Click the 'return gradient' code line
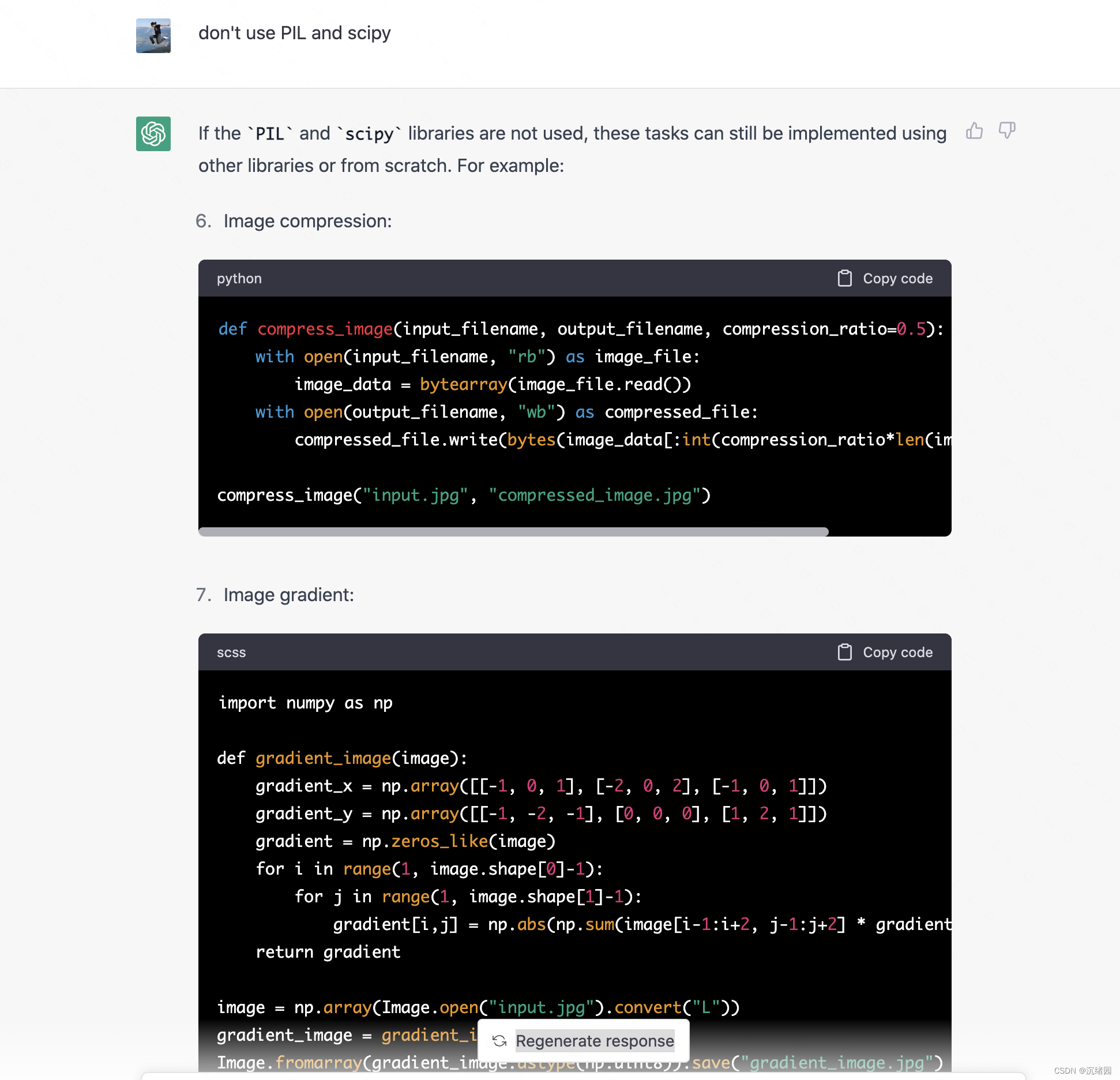Image resolution: width=1120 pixels, height=1080 pixels. click(328, 952)
